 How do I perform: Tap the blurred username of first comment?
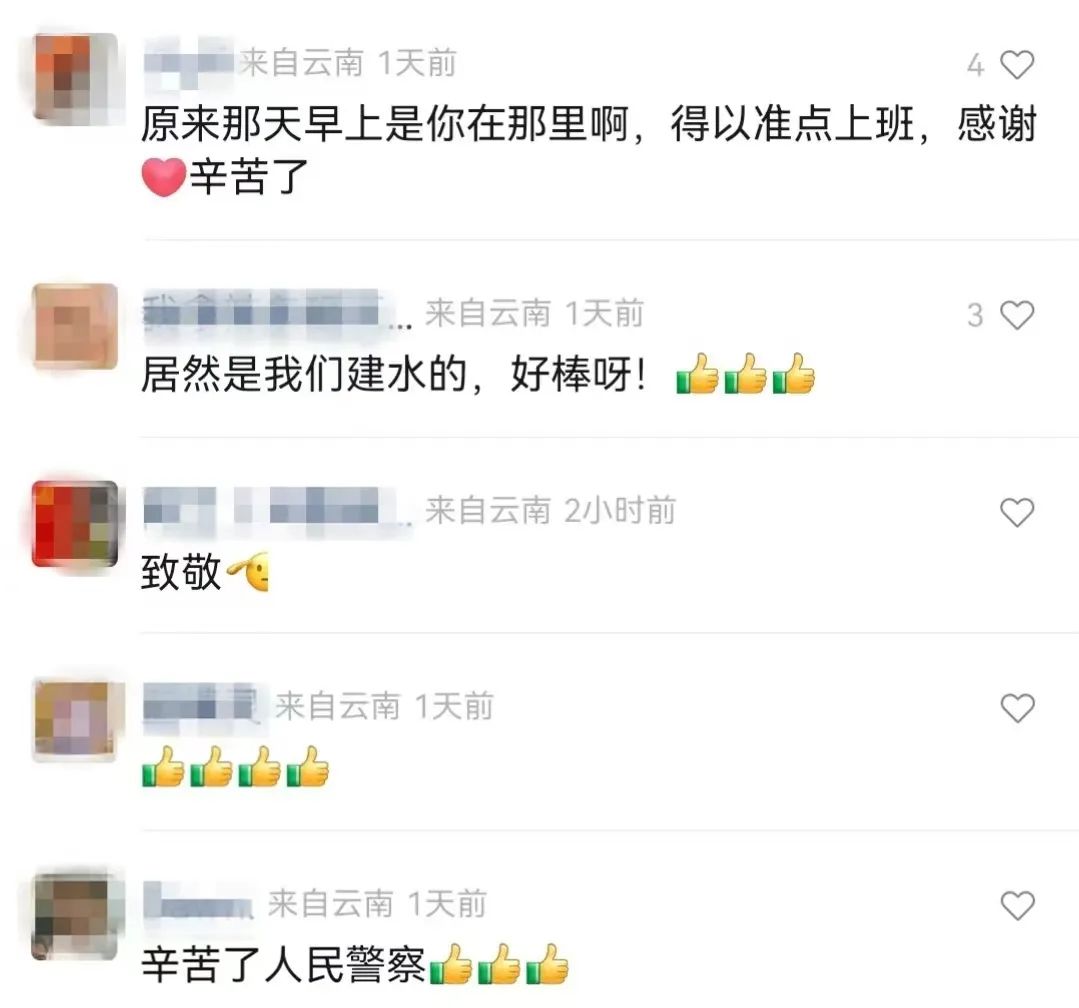pyautogui.click(x=189, y=64)
